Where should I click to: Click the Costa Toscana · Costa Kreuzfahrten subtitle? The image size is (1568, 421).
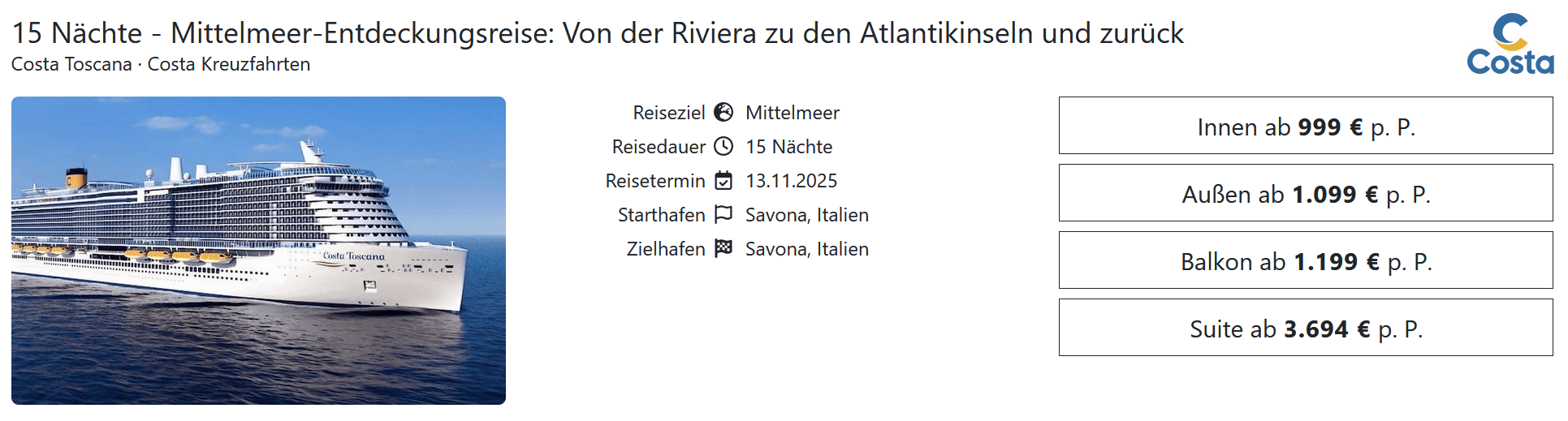161,64
